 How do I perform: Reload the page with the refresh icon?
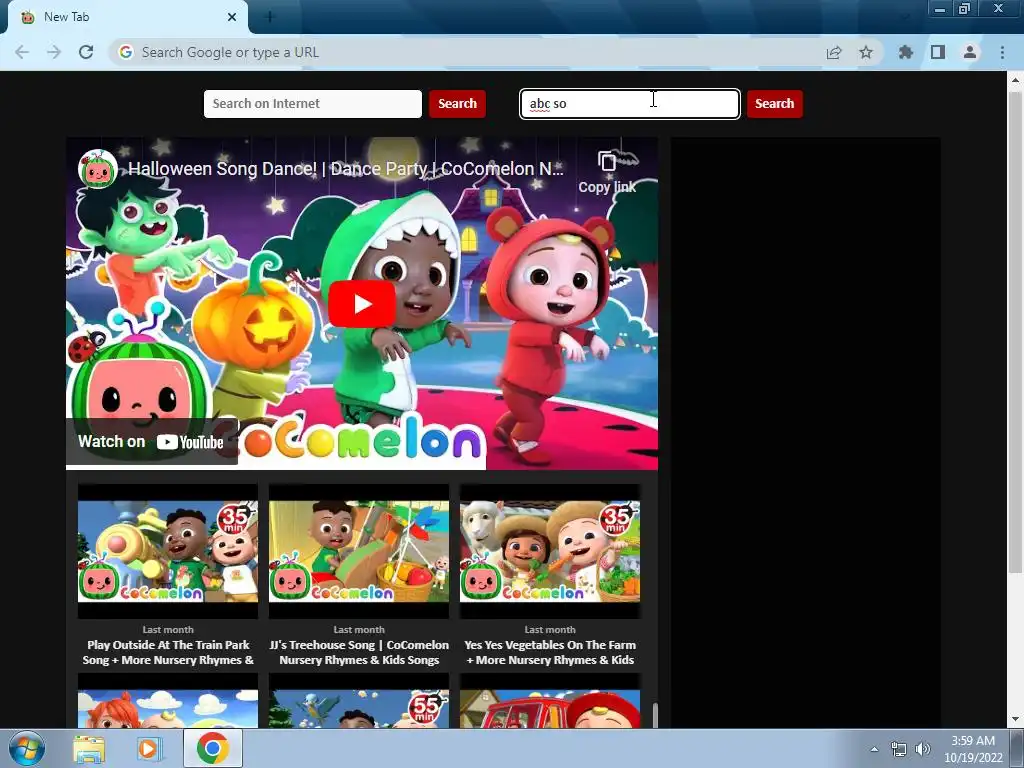(86, 52)
